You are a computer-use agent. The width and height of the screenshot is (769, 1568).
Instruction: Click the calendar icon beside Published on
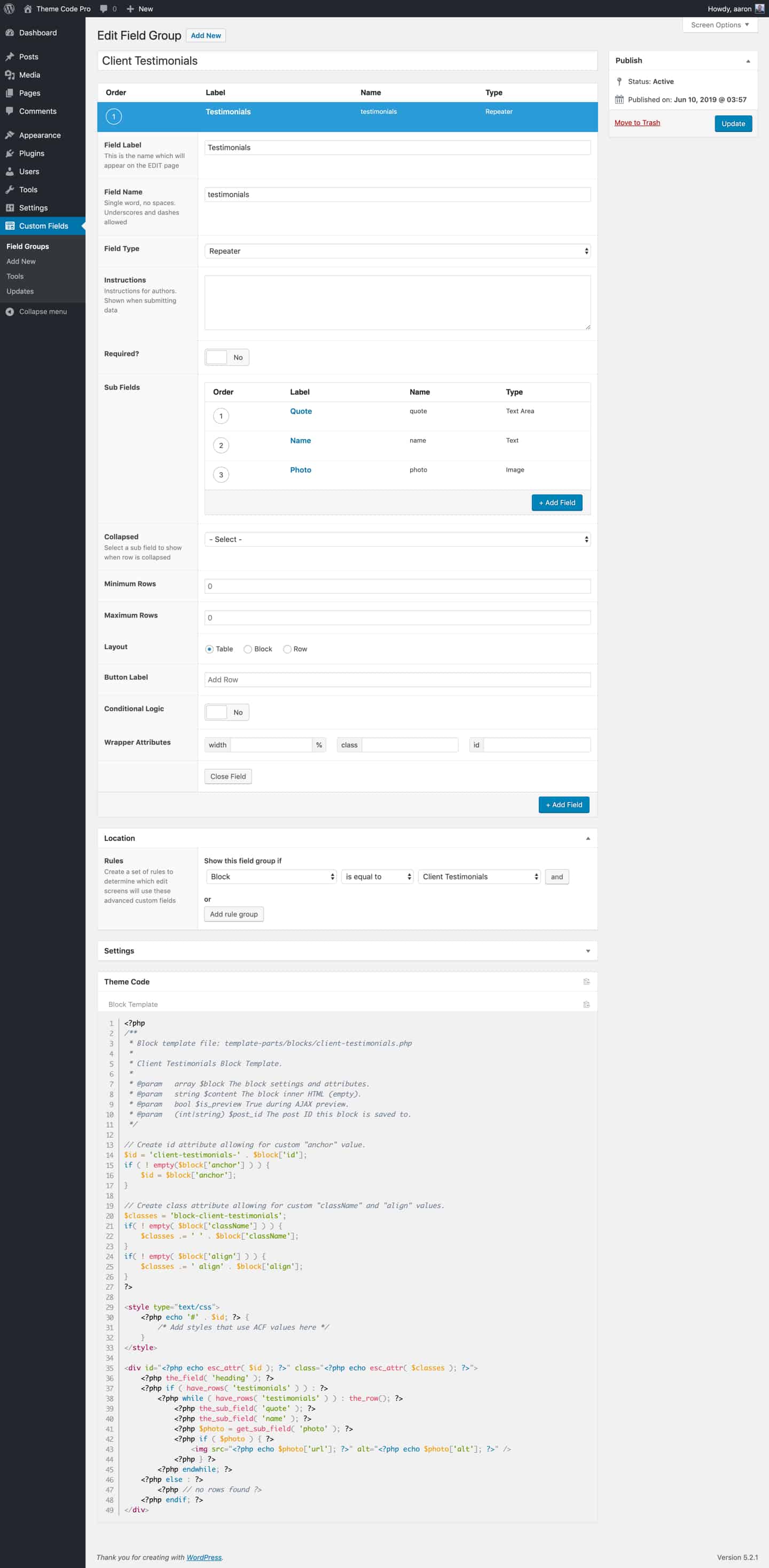(619, 99)
